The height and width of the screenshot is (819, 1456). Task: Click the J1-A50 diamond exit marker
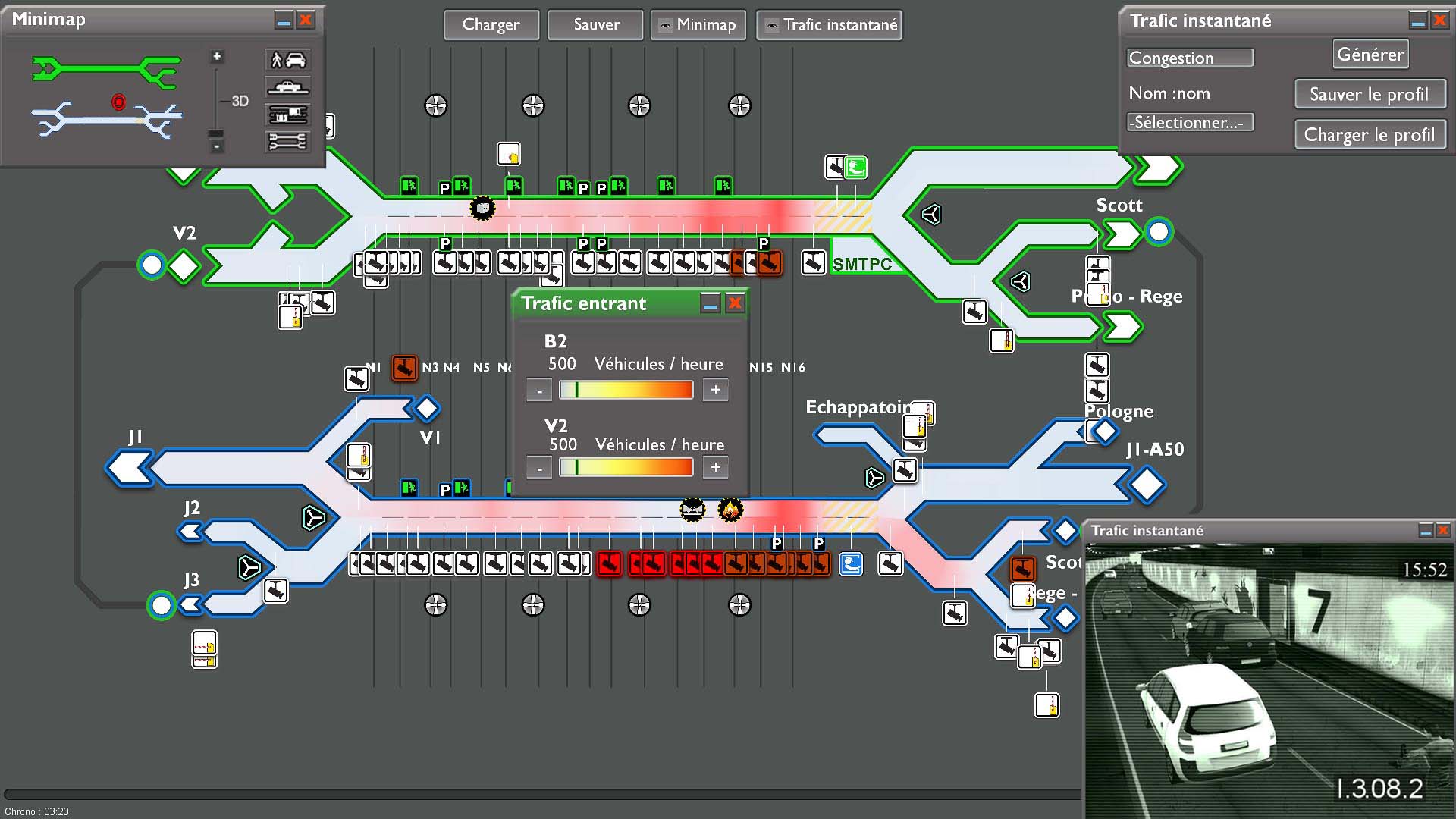tap(1146, 485)
